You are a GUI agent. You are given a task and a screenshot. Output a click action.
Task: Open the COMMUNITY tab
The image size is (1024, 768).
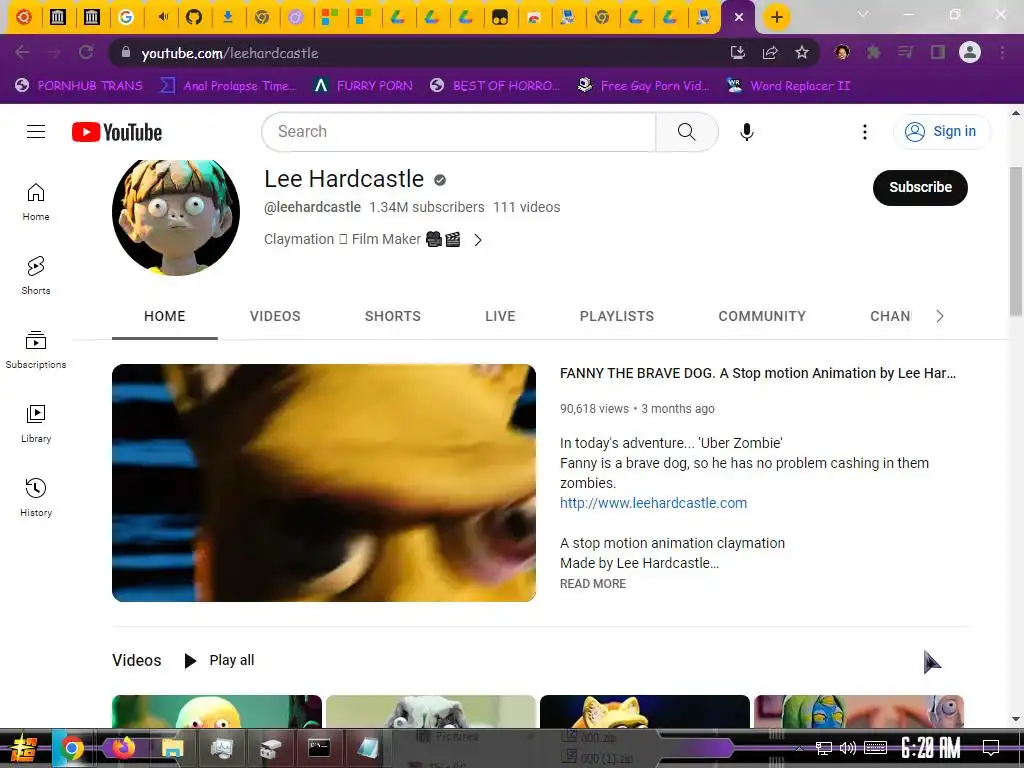pos(762,316)
